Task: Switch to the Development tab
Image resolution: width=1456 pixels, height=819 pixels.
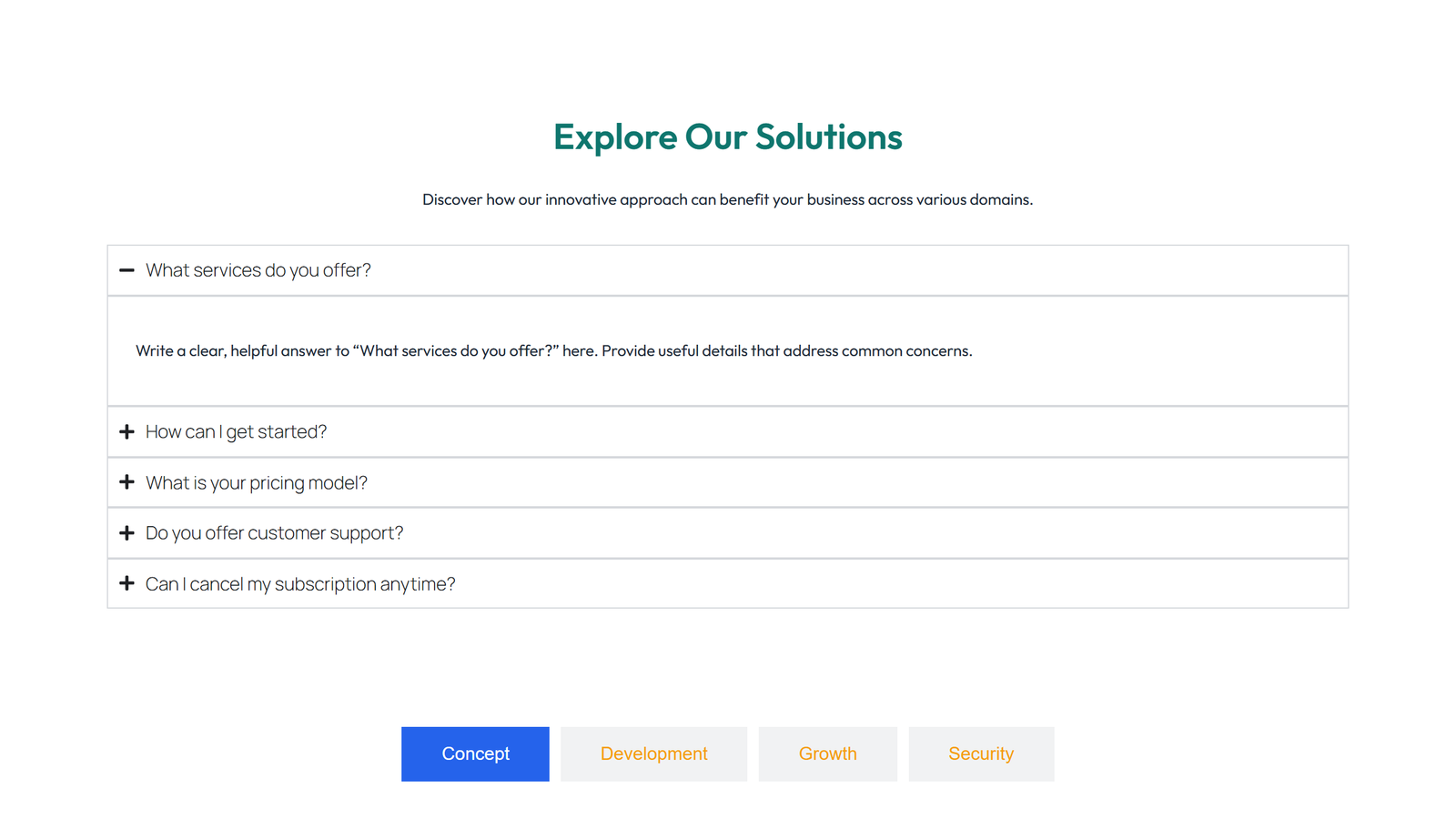Action: click(x=653, y=753)
